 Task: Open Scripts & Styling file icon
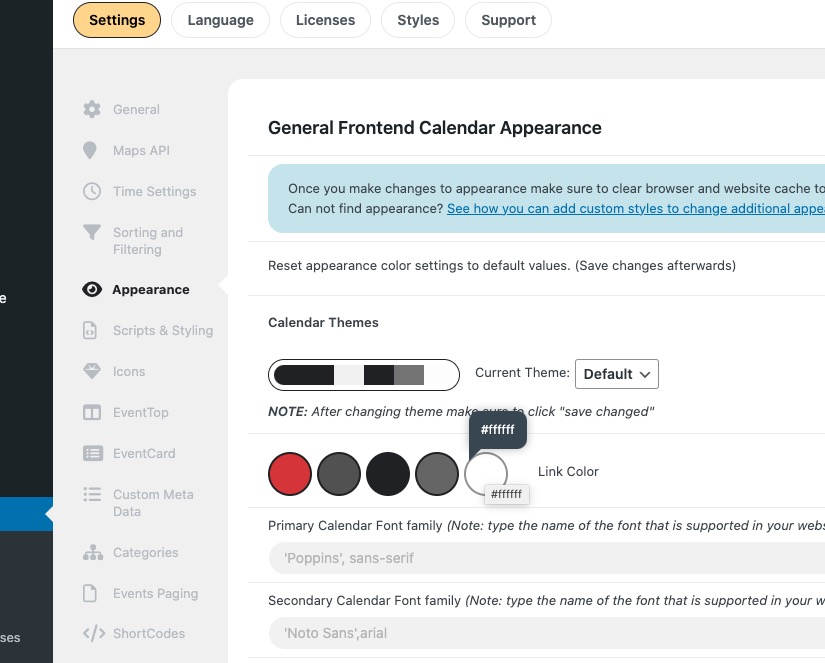[90, 330]
